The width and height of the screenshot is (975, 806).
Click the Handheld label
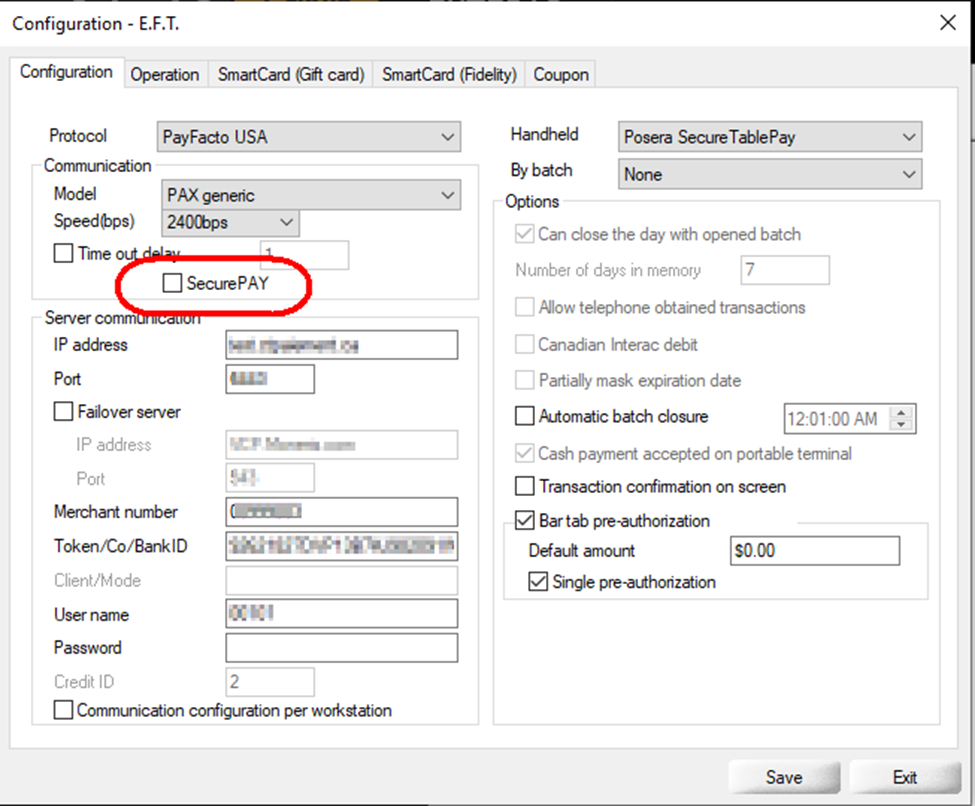pyautogui.click(x=544, y=134)
